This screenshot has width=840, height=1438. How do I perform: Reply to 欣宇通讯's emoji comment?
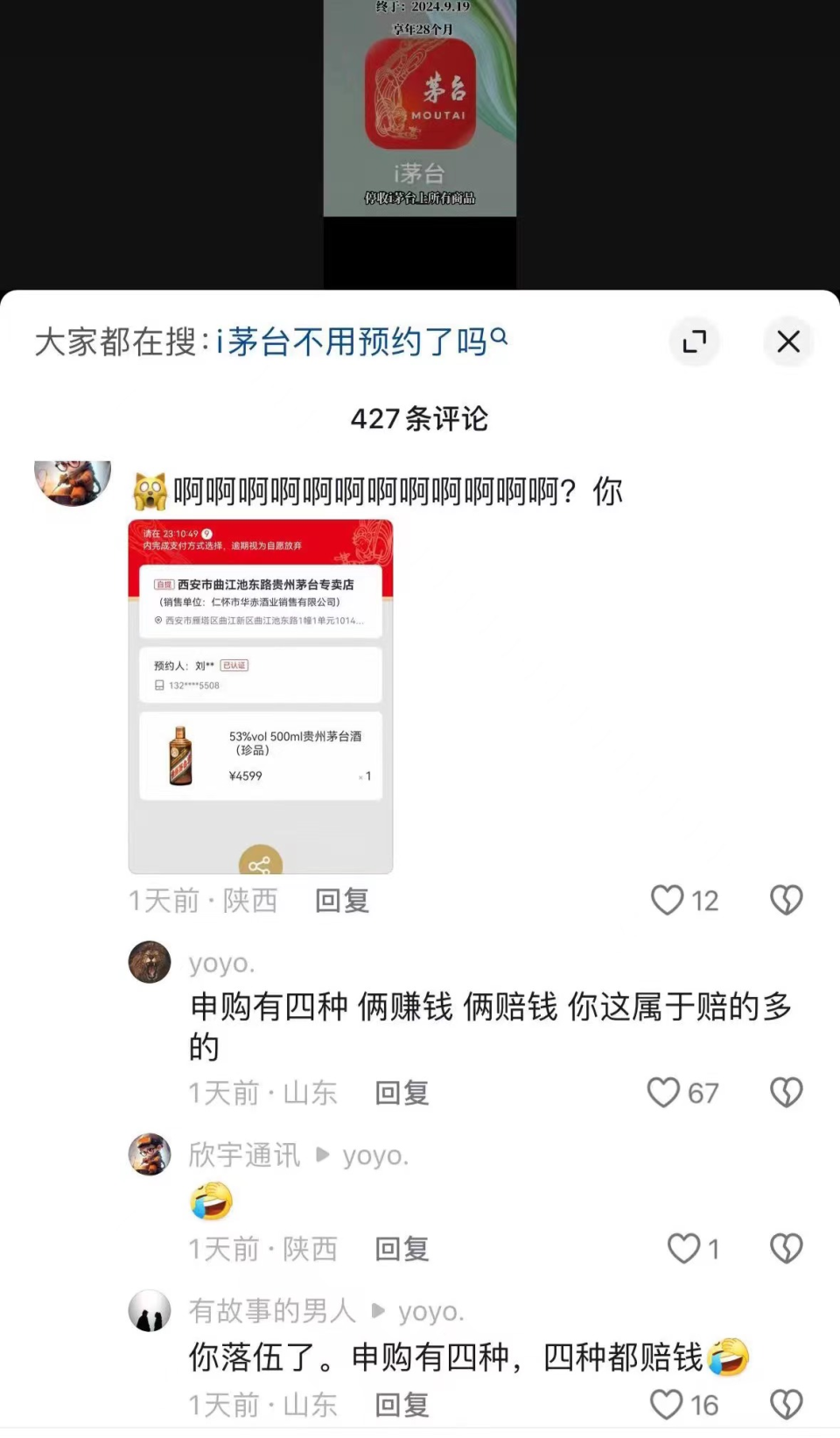[402, 1249]
